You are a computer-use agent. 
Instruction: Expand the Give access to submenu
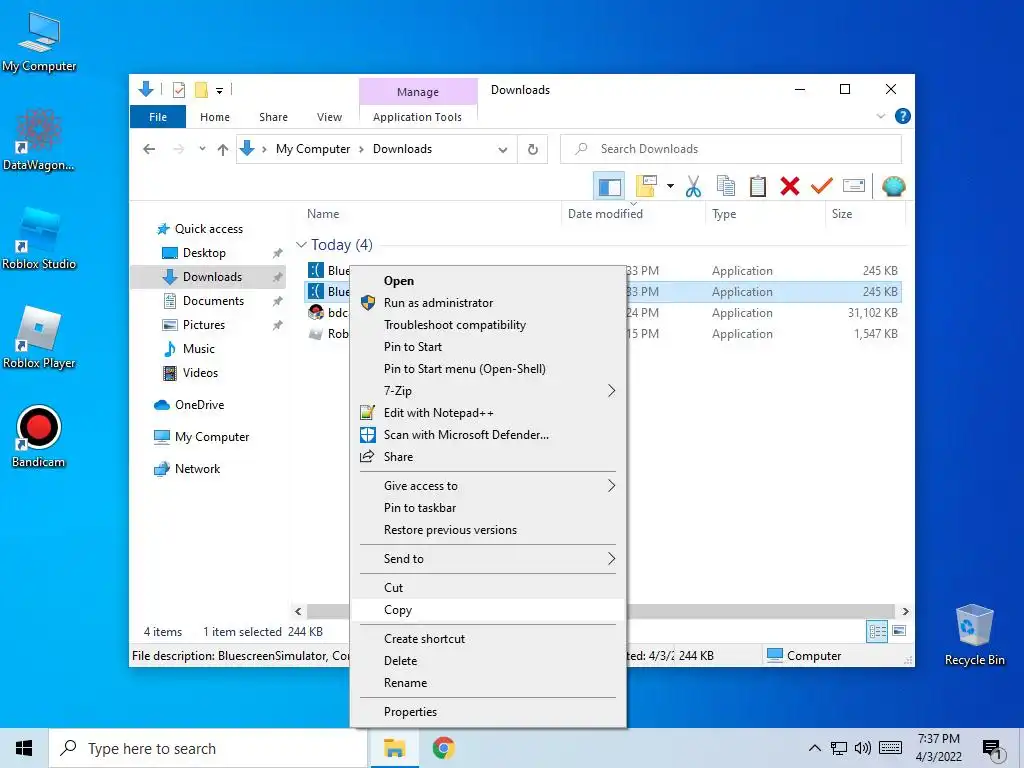tap(488, 486)
